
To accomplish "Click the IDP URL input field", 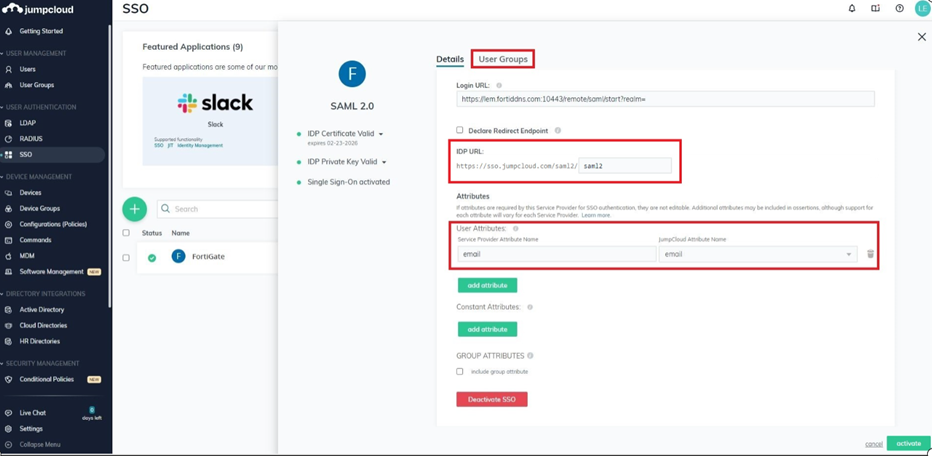I will click(x=624, y=166).
